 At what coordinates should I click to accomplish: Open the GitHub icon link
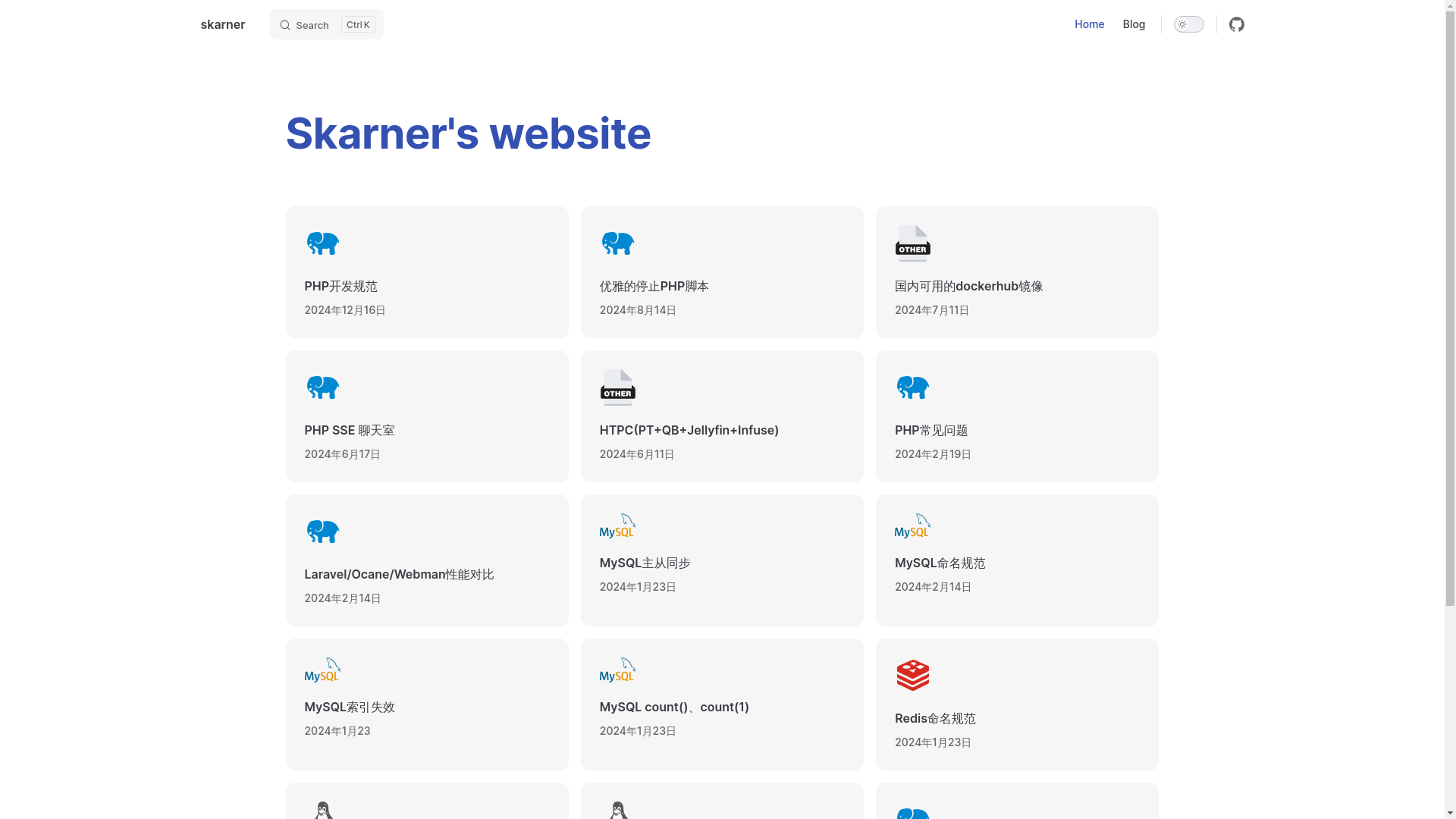(1237, 24)
